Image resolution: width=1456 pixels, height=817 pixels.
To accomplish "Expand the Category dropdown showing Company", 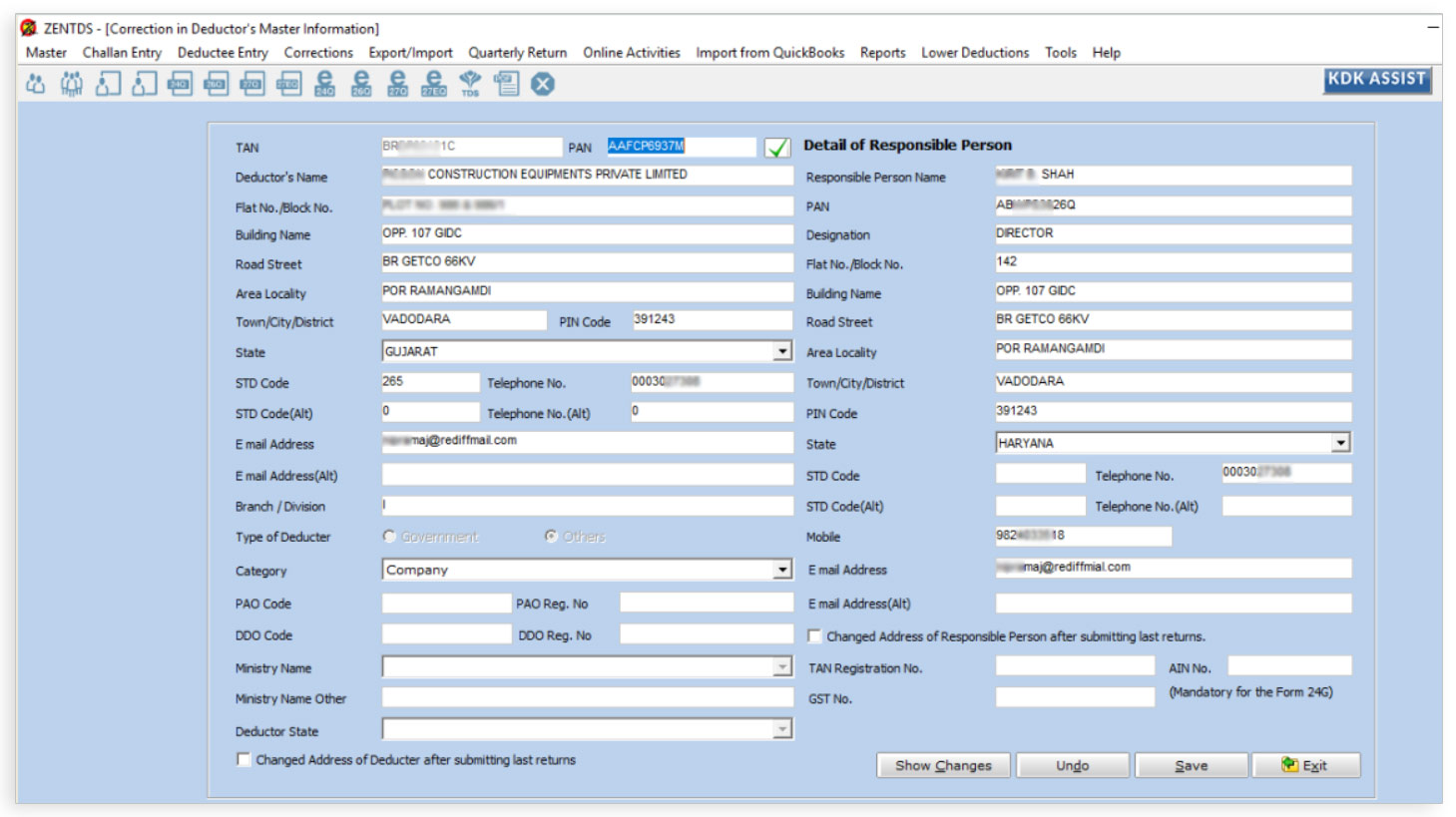I will 782,571.
